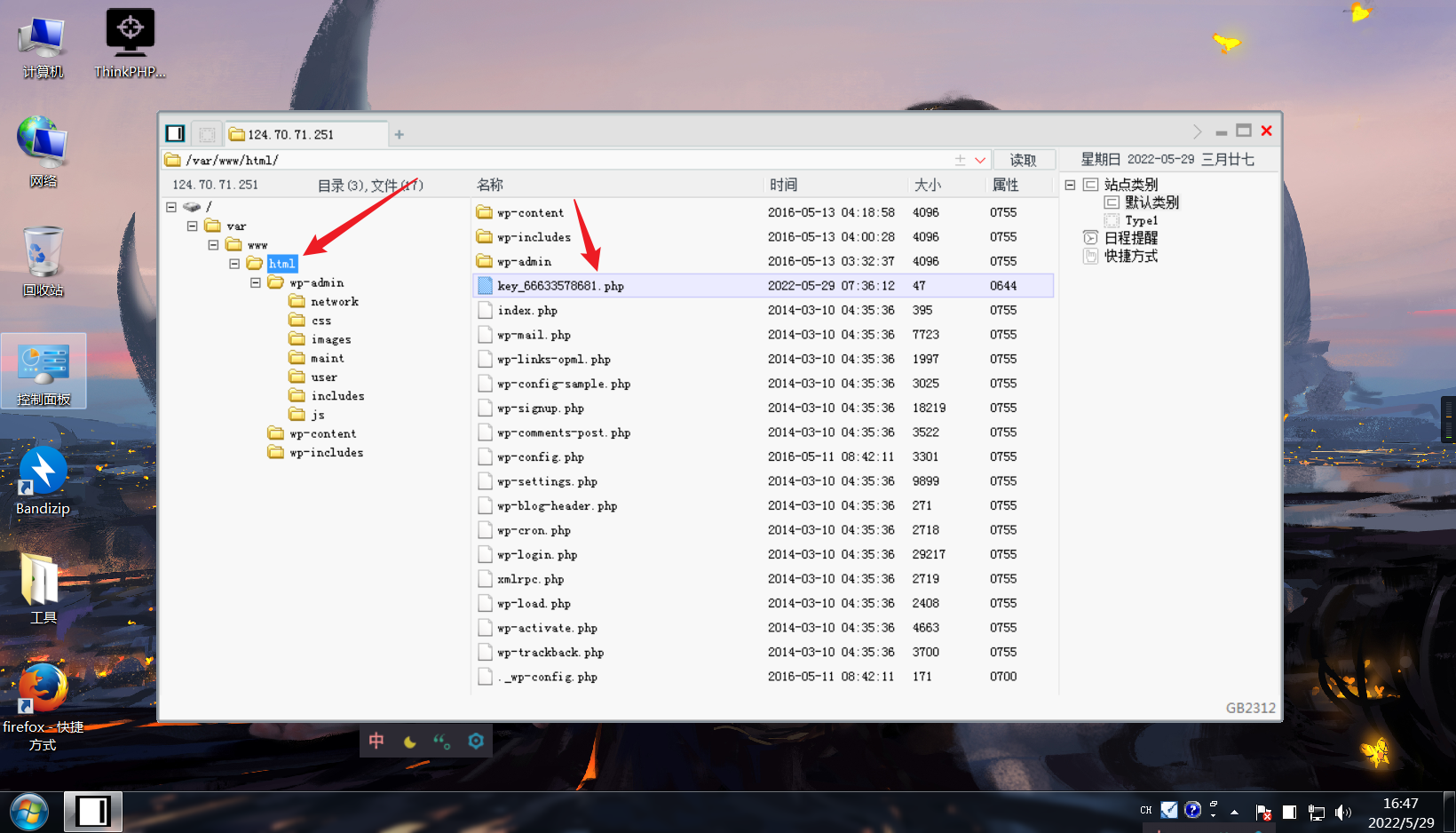Click the ± button beside the path
This screenshot has height=833, width=1456.
tap(960, 160)
